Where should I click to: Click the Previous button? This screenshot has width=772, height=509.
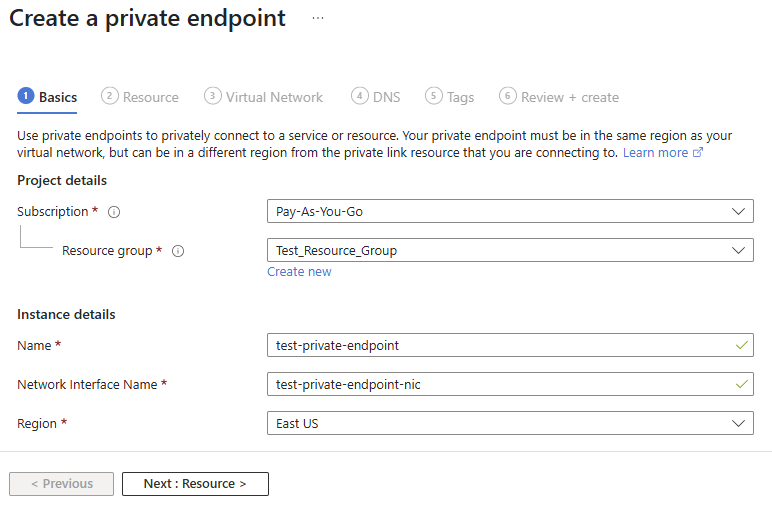(x=61, y=484)
